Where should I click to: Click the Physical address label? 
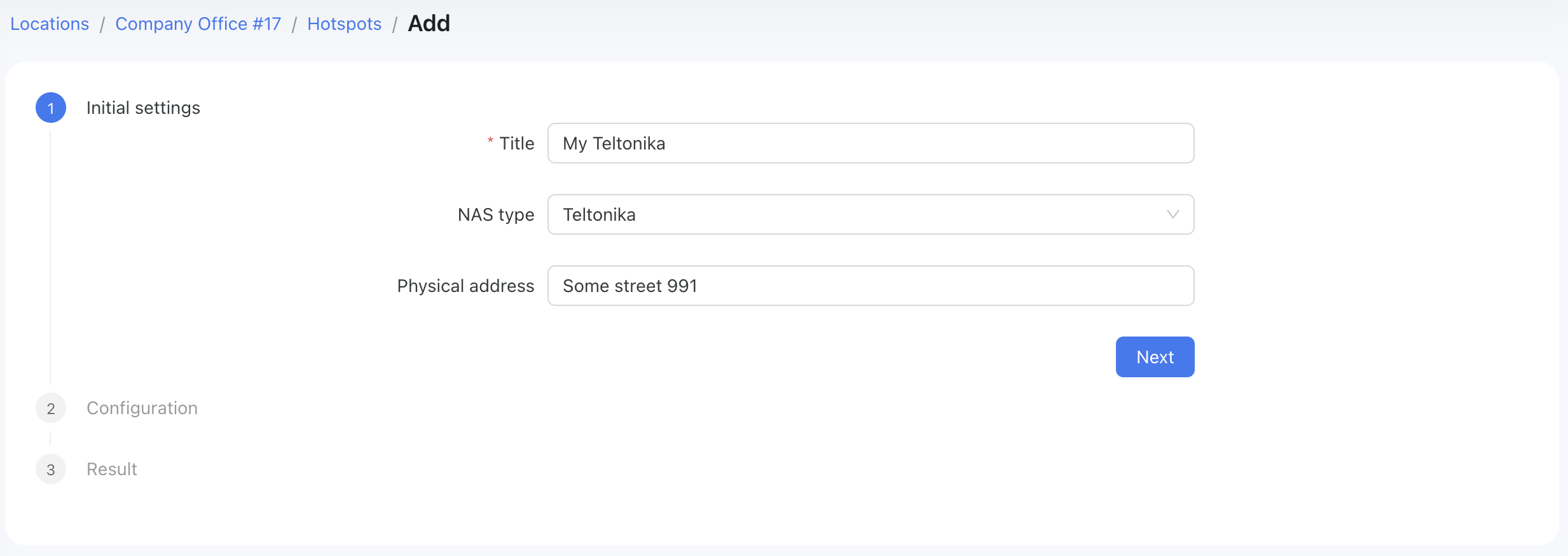(465, 286)
